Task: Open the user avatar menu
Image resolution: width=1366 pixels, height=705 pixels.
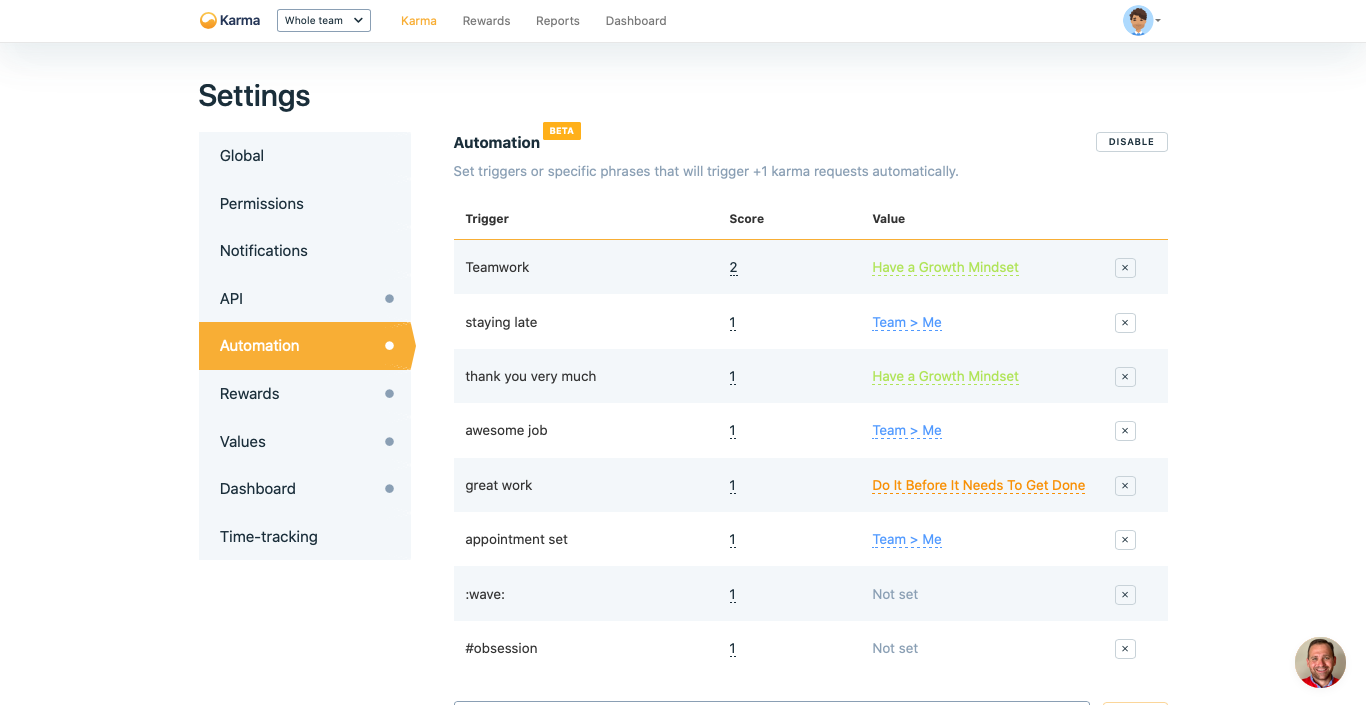Action: (1141, 20)
